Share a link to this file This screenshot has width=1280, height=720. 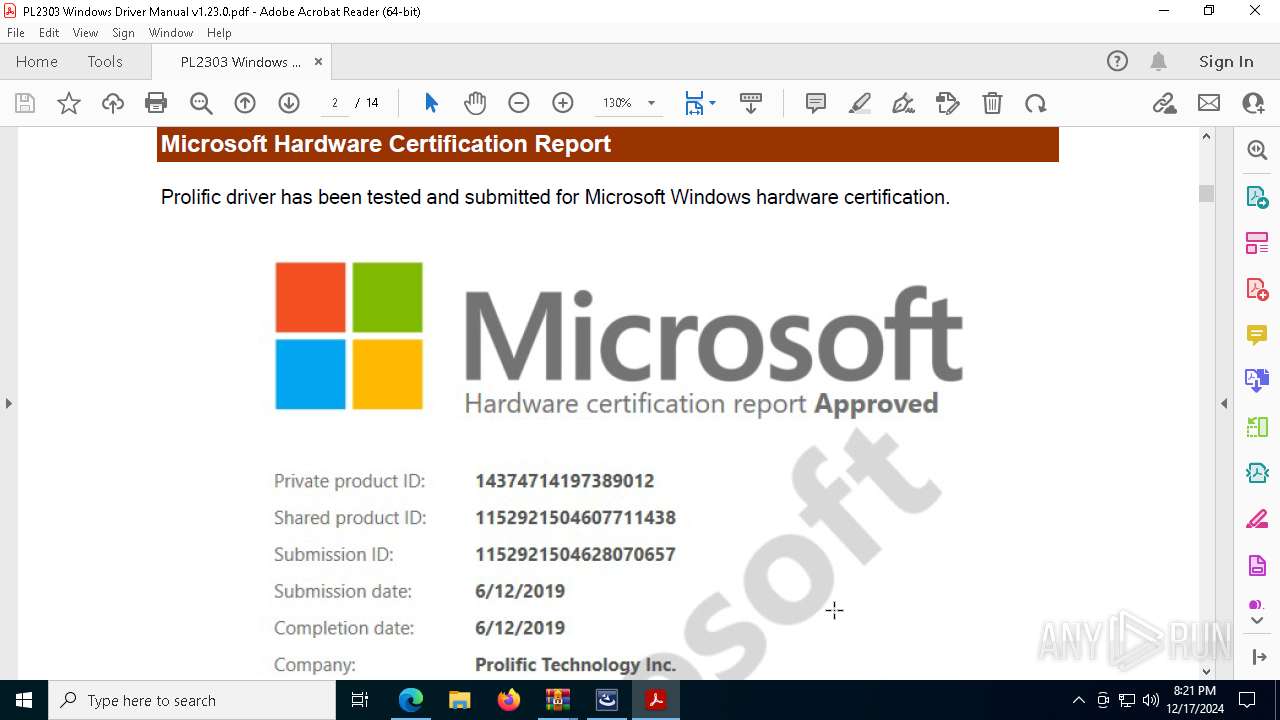1165,103
